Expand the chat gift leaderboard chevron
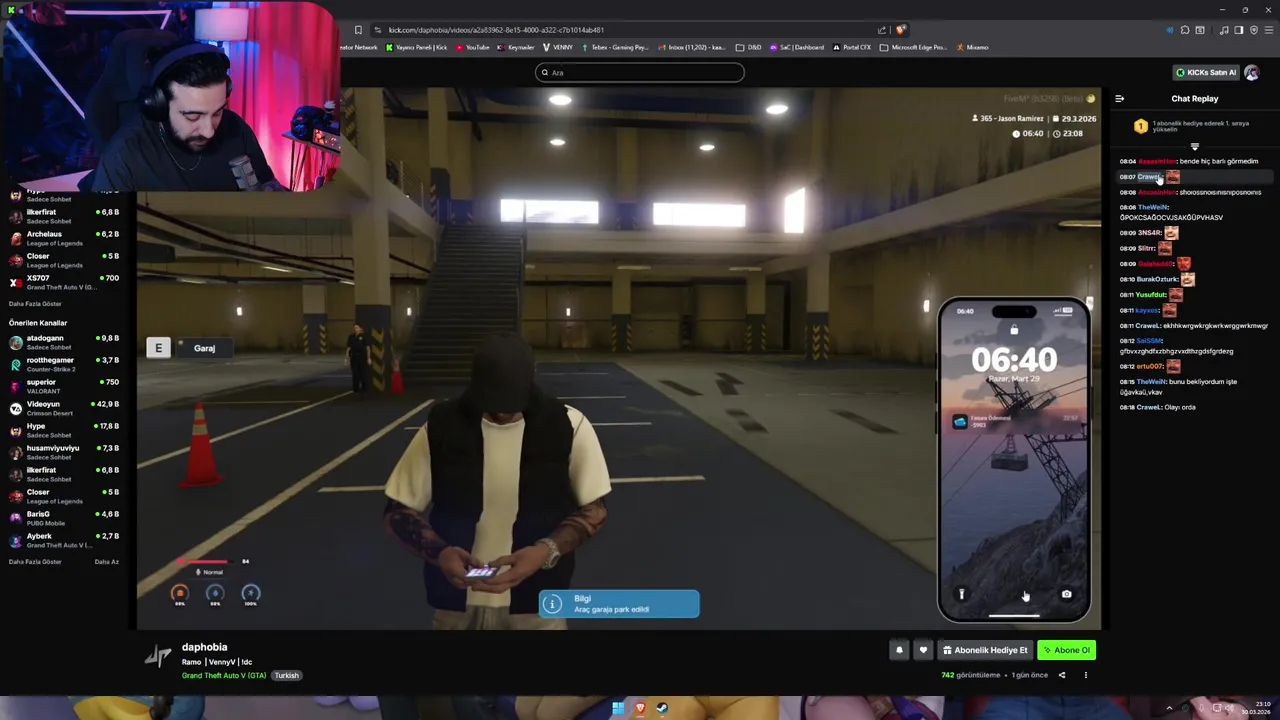 (1194, 147)
